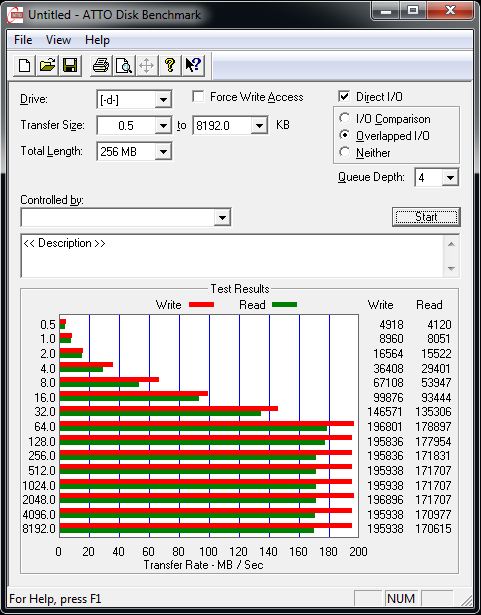Click the window resize grip corner
481x615 pixels.
coord(466,600)
